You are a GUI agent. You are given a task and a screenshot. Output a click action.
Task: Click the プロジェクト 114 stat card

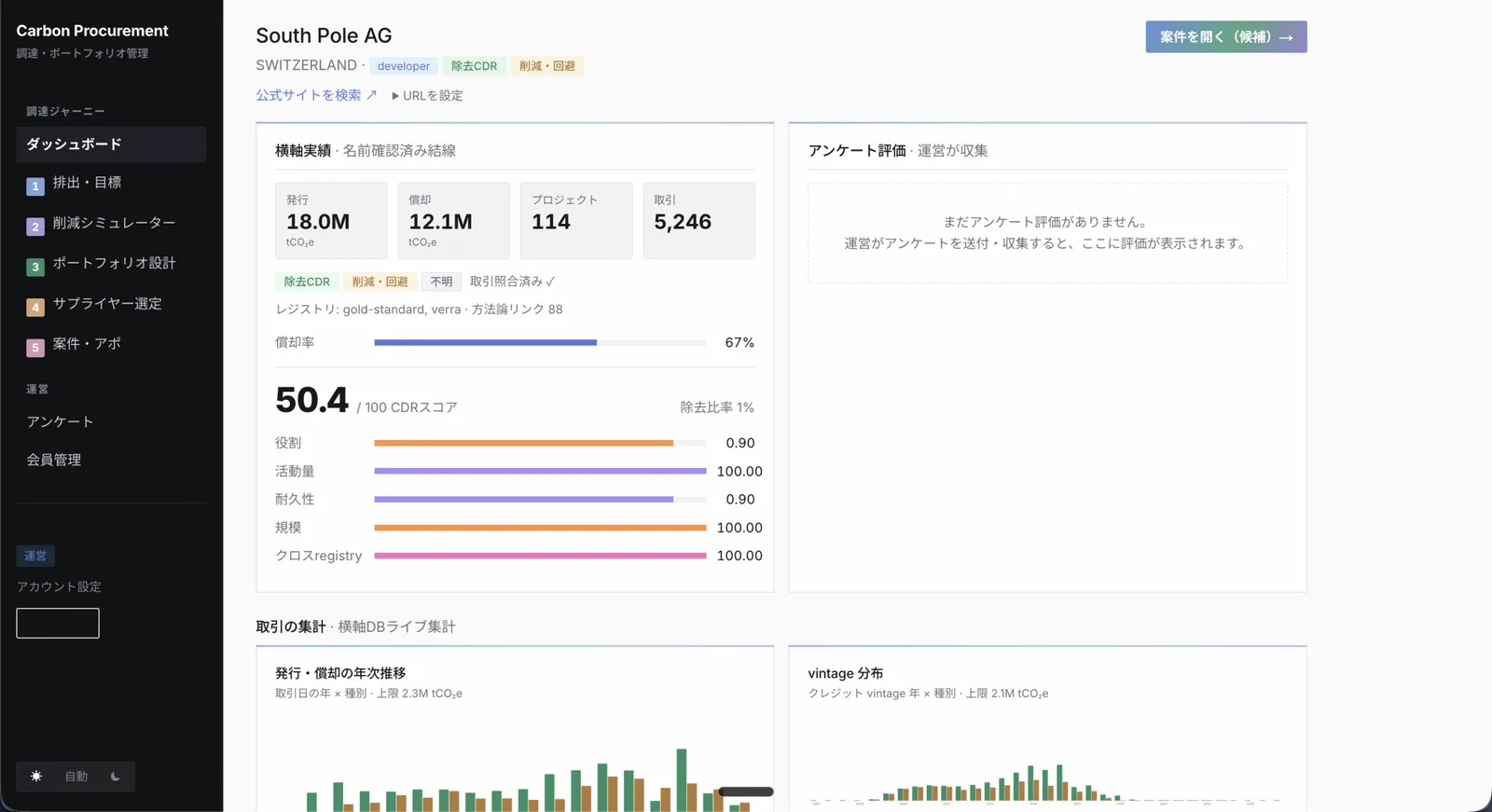tap(576, 221)
